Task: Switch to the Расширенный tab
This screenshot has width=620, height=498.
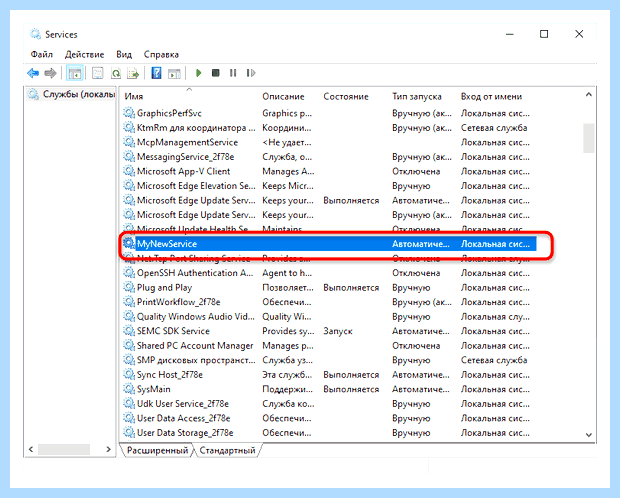Action: [x=157, y=451]
